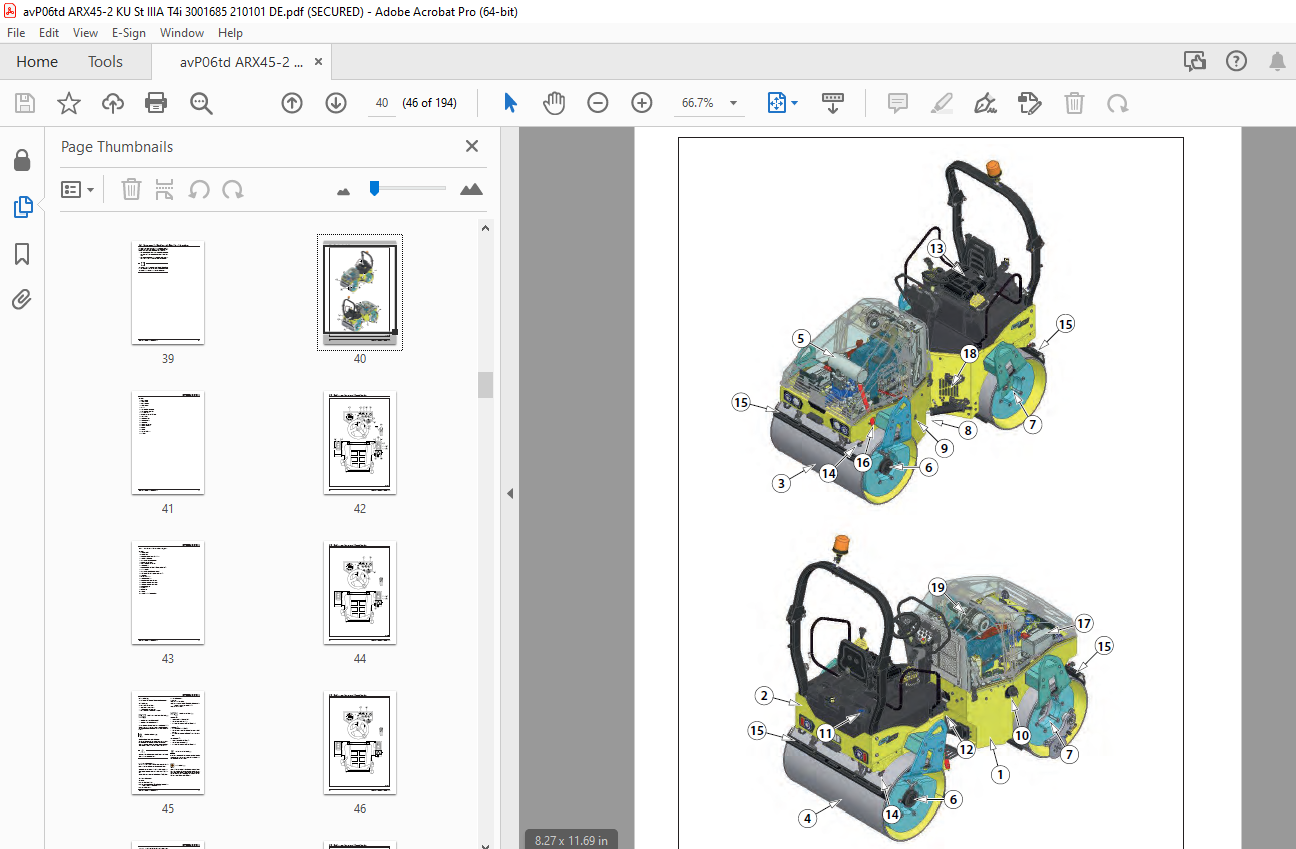
Task: Save the file with the floppy icon
Action: (x=25, y=103)
